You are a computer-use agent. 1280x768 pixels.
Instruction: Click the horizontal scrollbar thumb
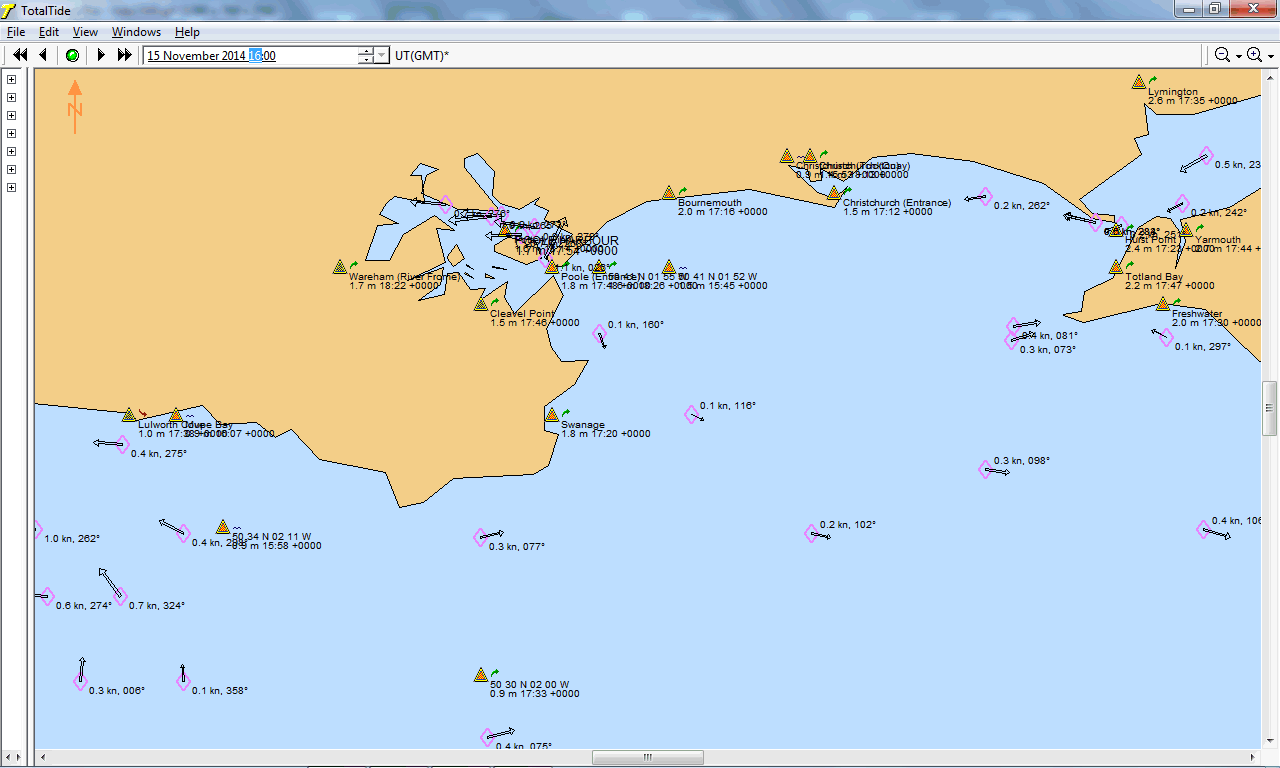click(647, 757)
